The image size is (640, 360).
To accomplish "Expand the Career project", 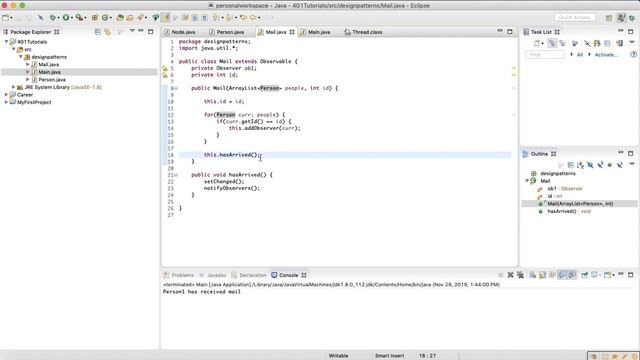I will pyautogui.click(x=6, y=95).
